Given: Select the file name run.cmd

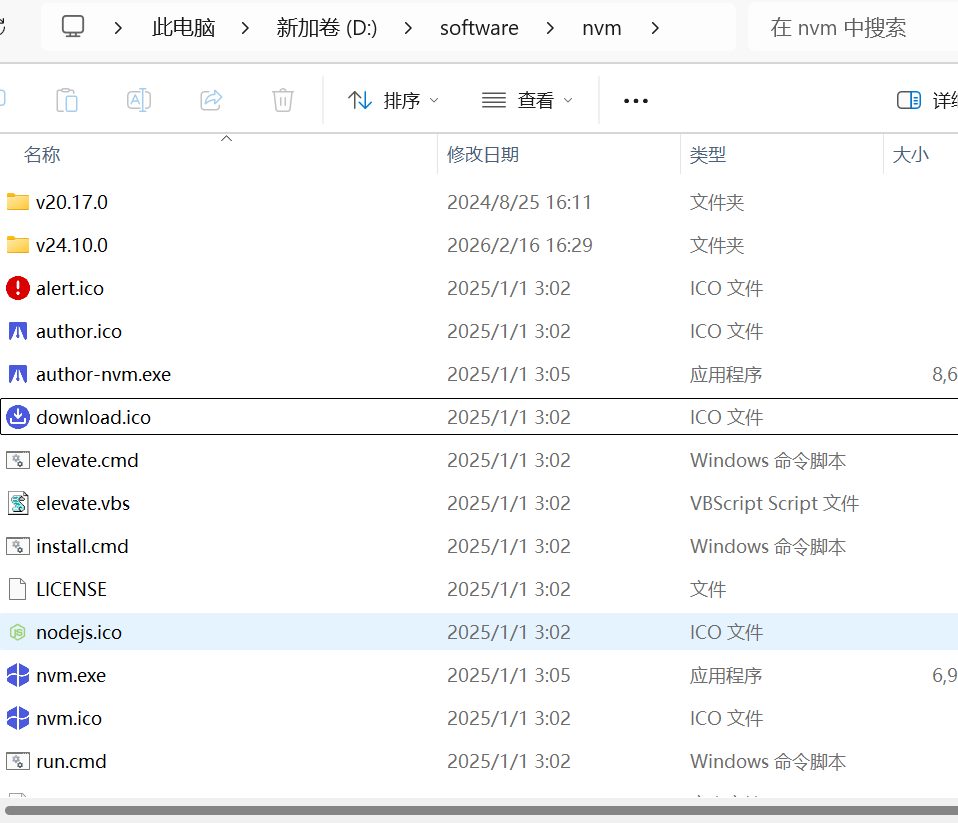Looking at the screenshot, I should (x=71, y=761).
